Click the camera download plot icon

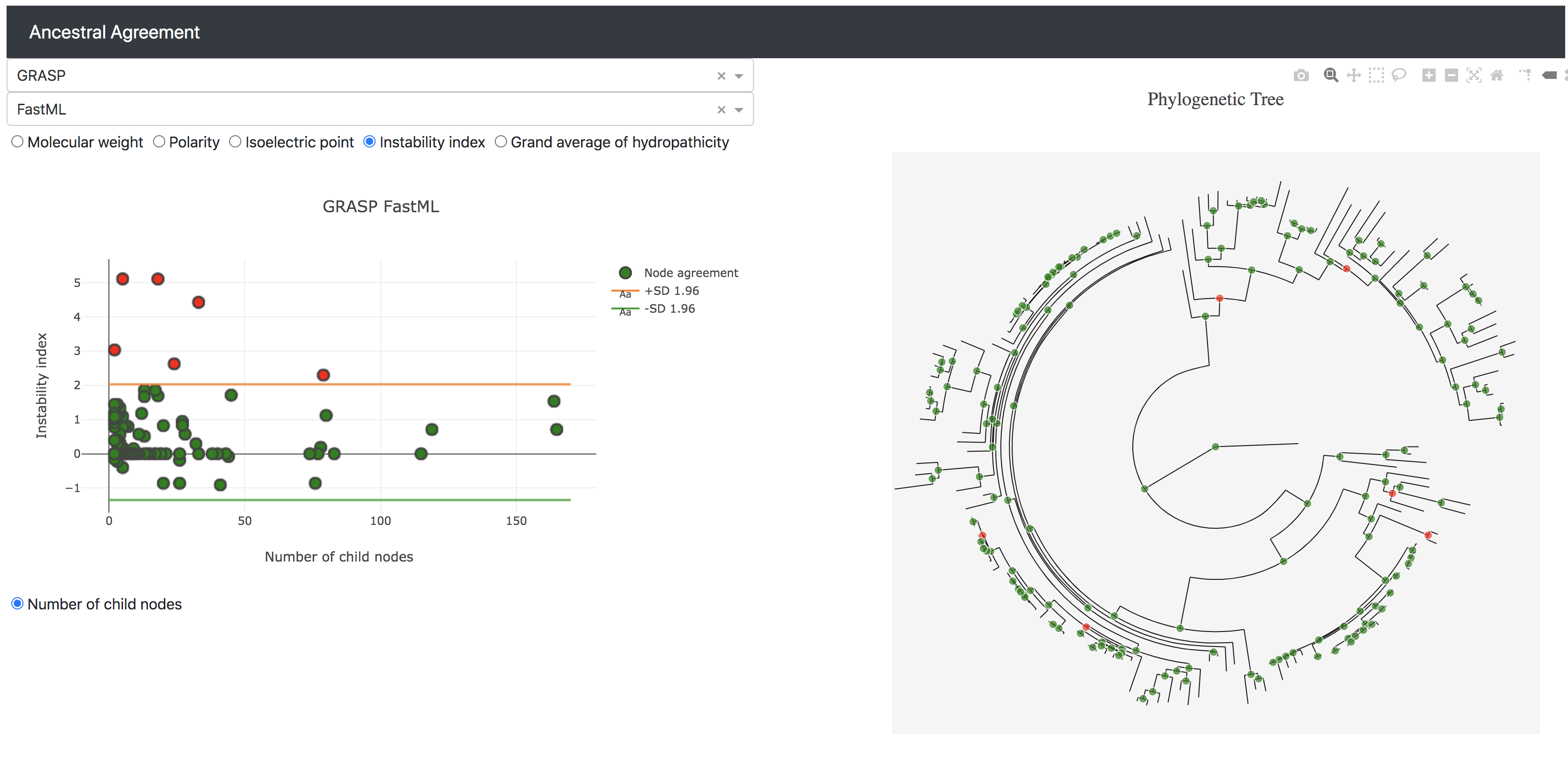(1301, 76)
